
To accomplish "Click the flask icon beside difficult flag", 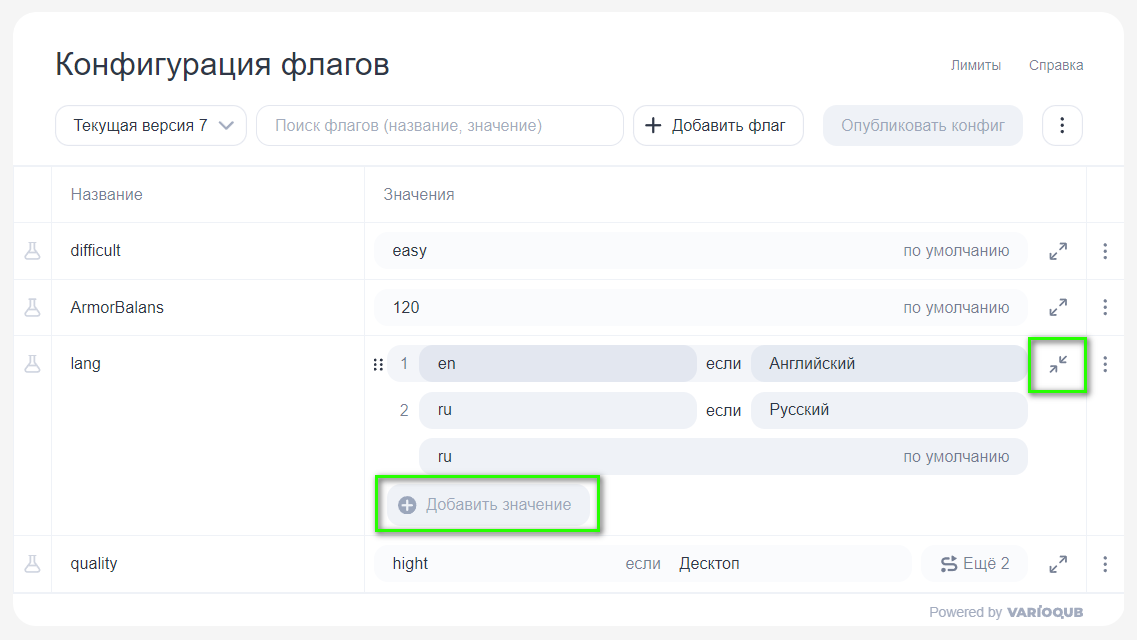I will coord(33,251).
